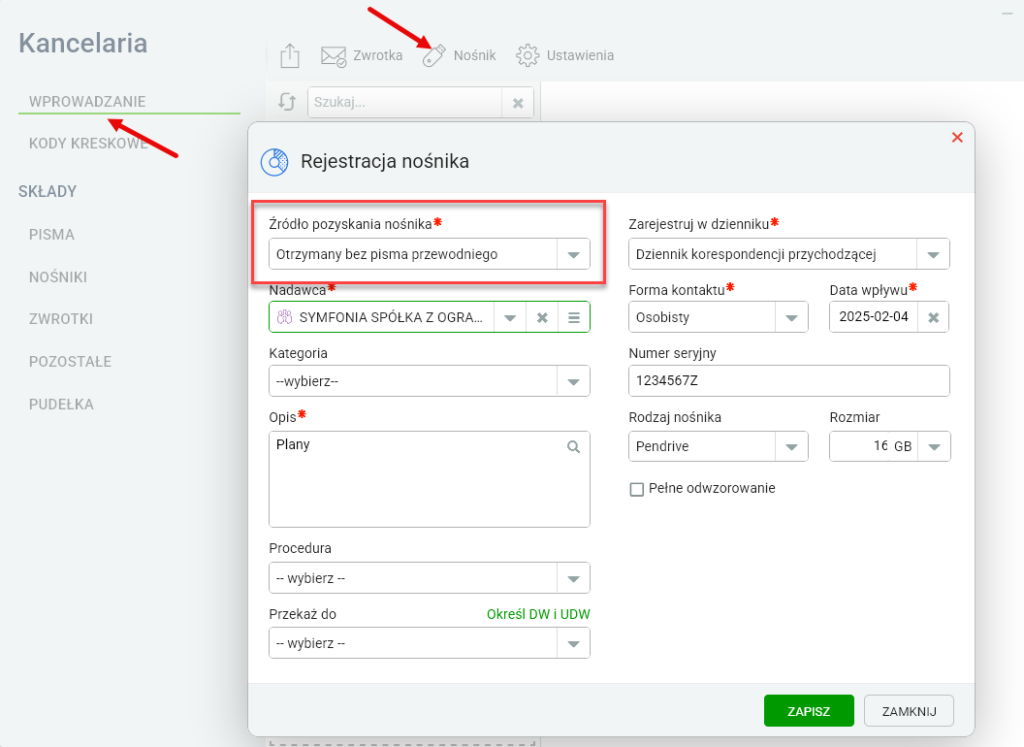Viewport: 1024px width, 747px height.
Task: Click the SKŁADY section header
Action: pos(48,191)
